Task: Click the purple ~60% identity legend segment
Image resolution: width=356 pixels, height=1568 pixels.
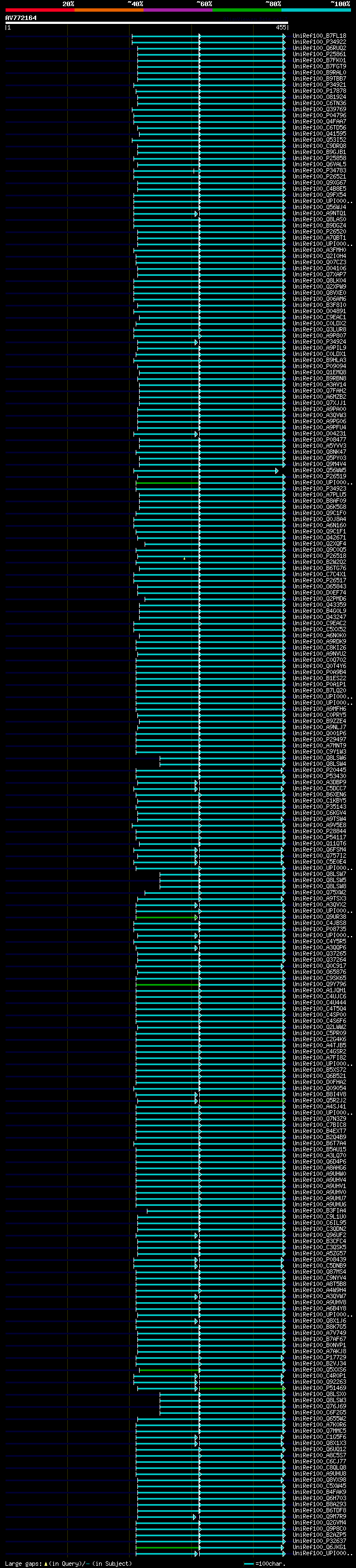Action: click(177, 10)
